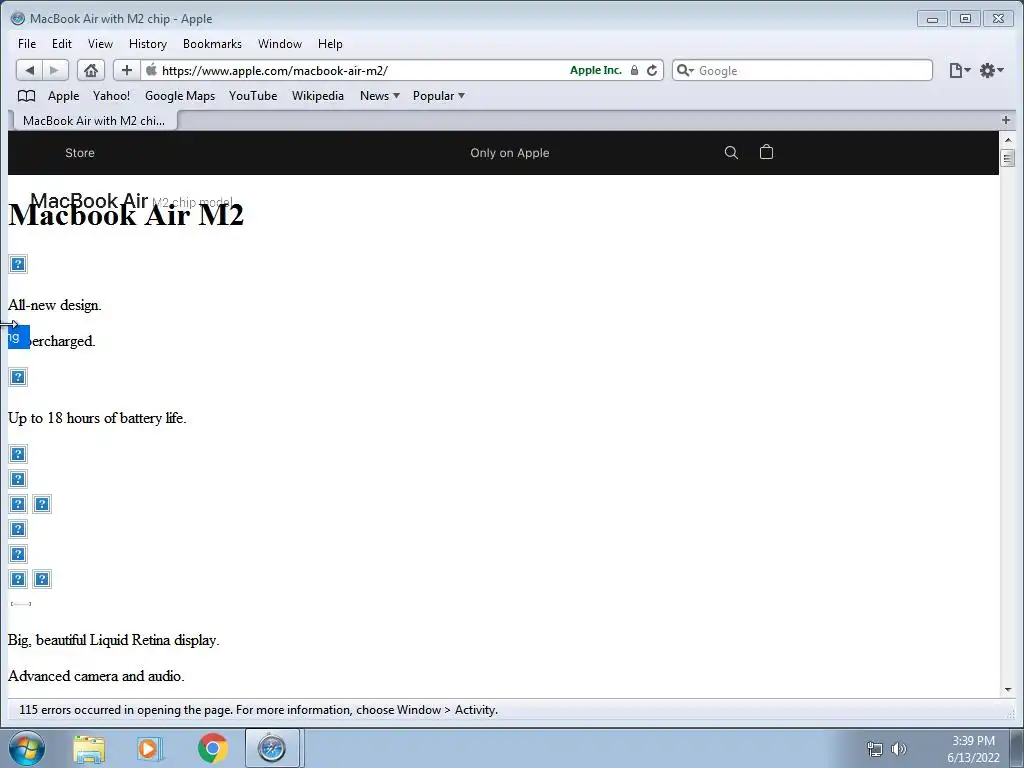This screenshot has height=768, width=1024.
Task: Click the broken image below Macbook Air M2 heading
Action: [18, 264]
